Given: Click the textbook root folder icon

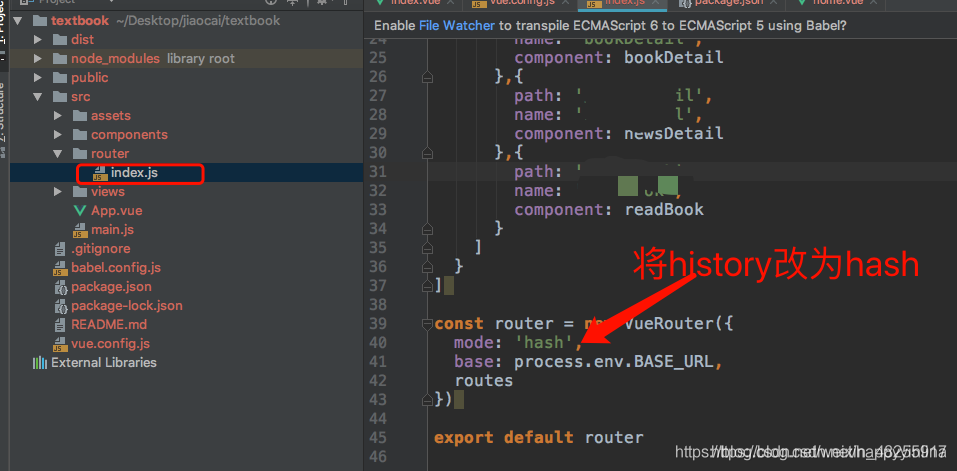Looking at the screenshot, I should [40, 21].
